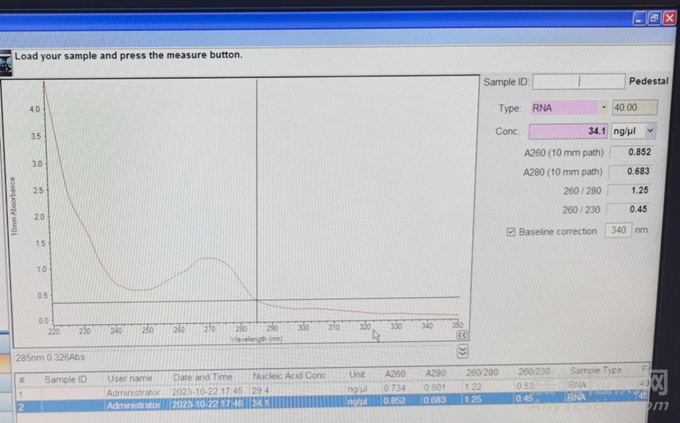Click the Sample ID input field
This screenshot has width=680, height=423.
578,82
